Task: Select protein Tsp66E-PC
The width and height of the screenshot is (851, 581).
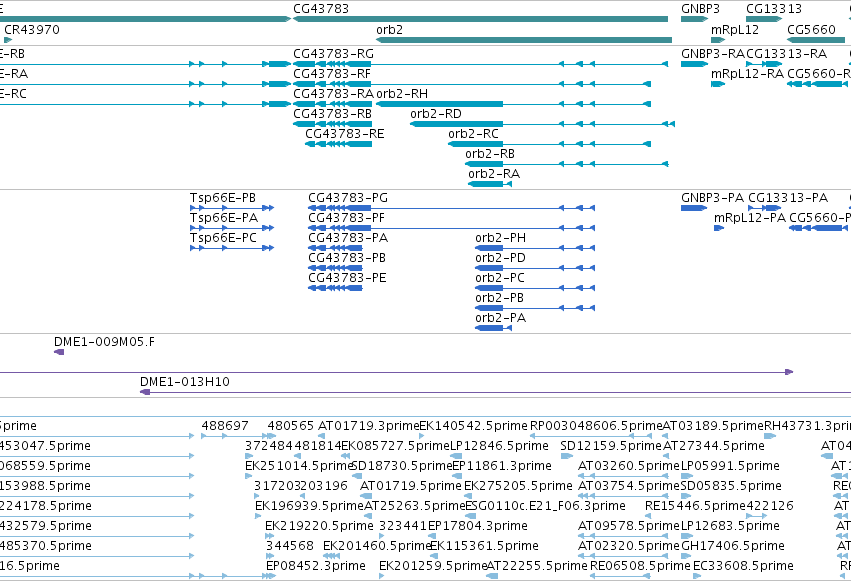Action: click(x=223, y=238)
